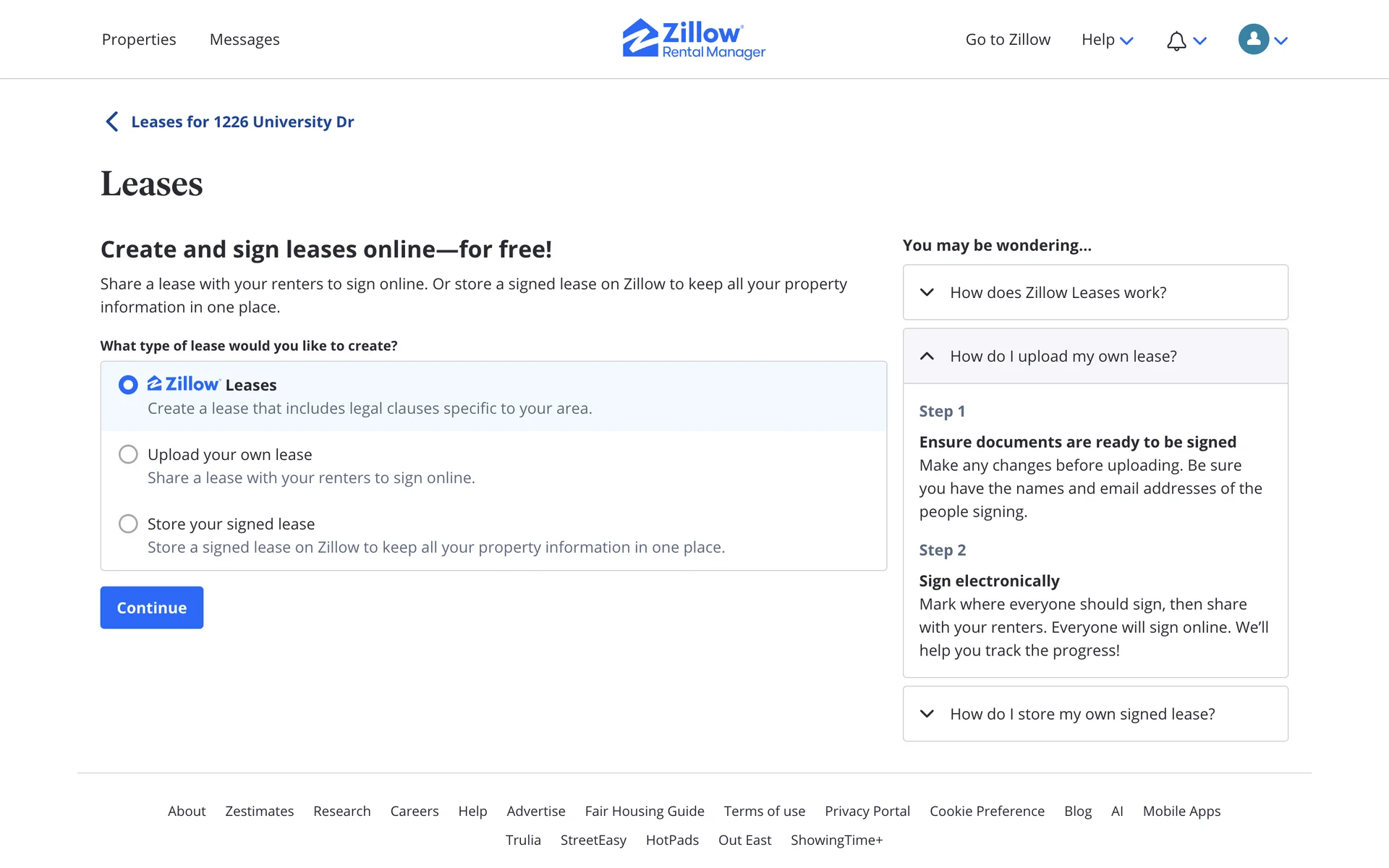
Task: Select the Upload your own lease option
Action: pos(128,454)
